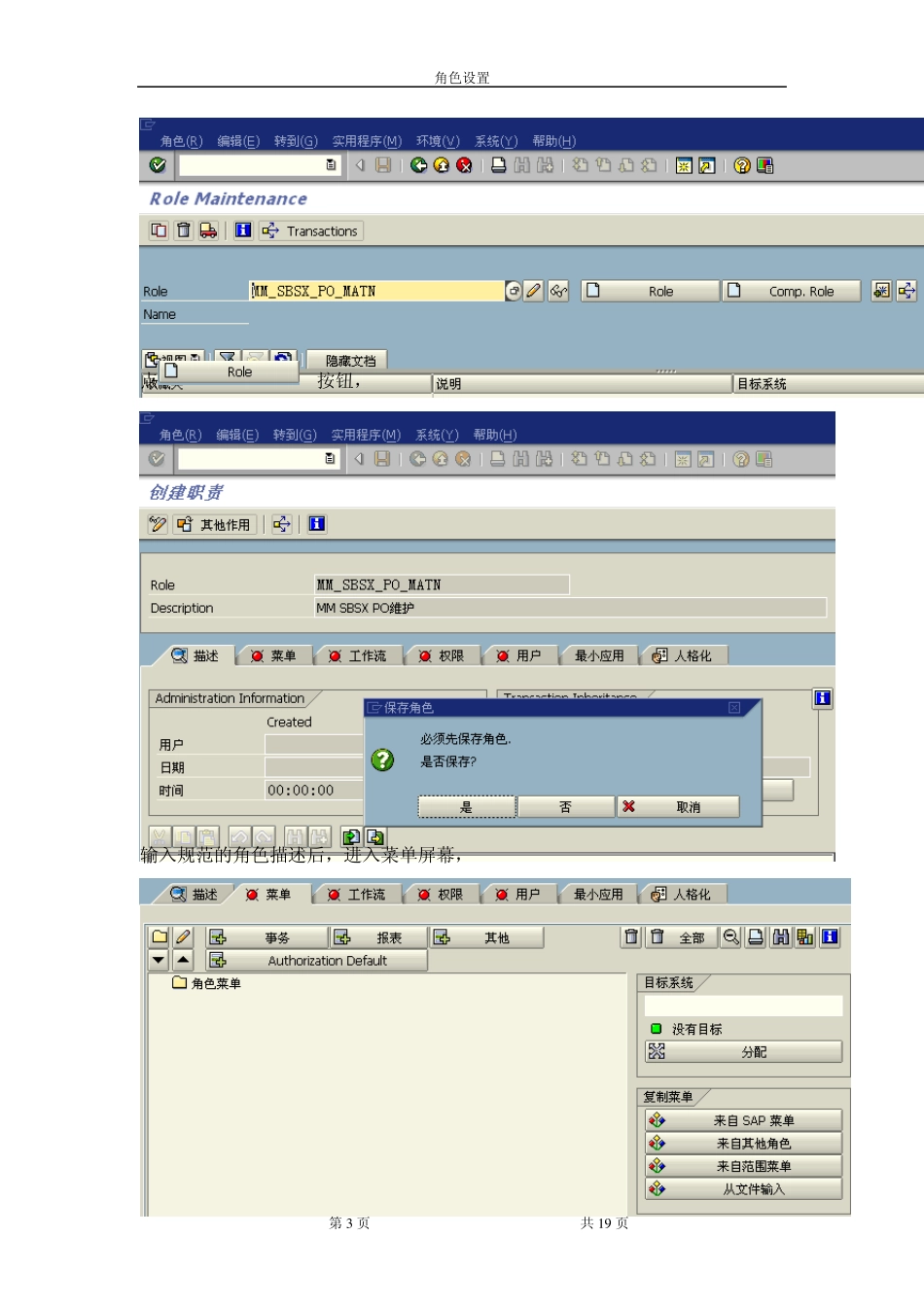The image size is (924, 1307).
Task: Click the 来自范围菜单 button
Action: point(744,1166)
